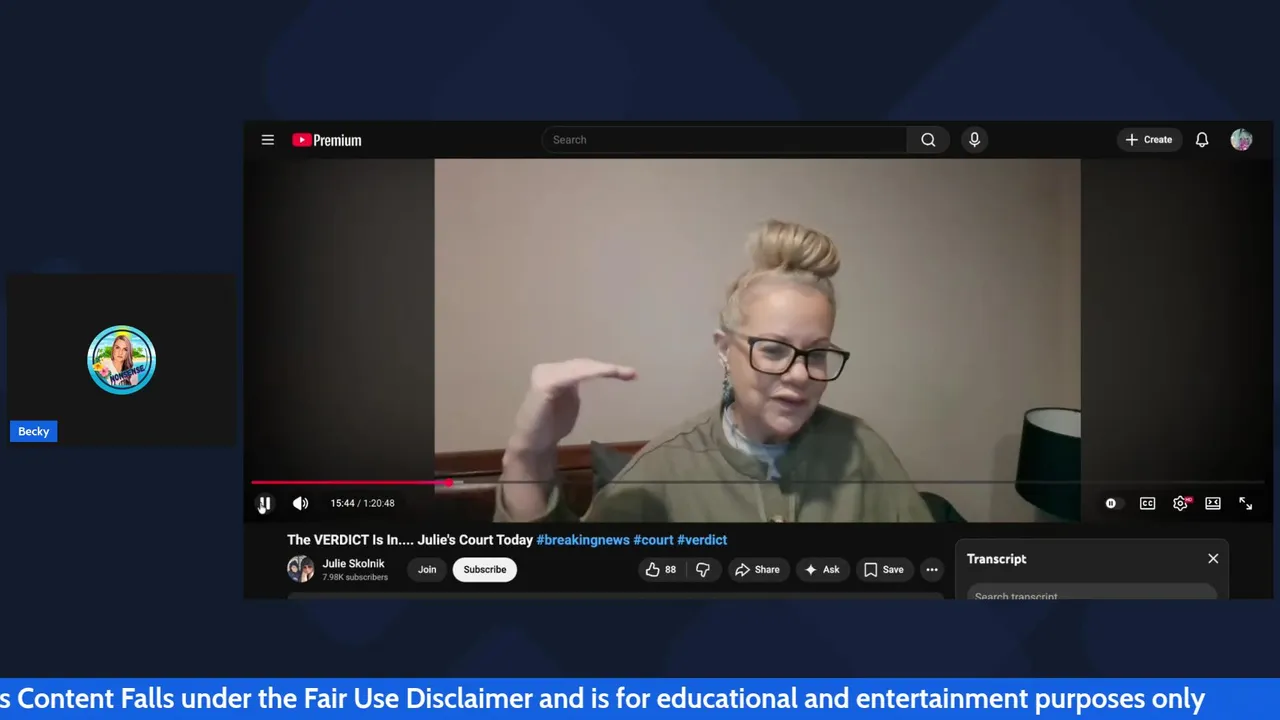Image resolution: width=1280 pixels, height=720 pixels.
Task: Start voice search with the microphone
Action: [974, 140]
